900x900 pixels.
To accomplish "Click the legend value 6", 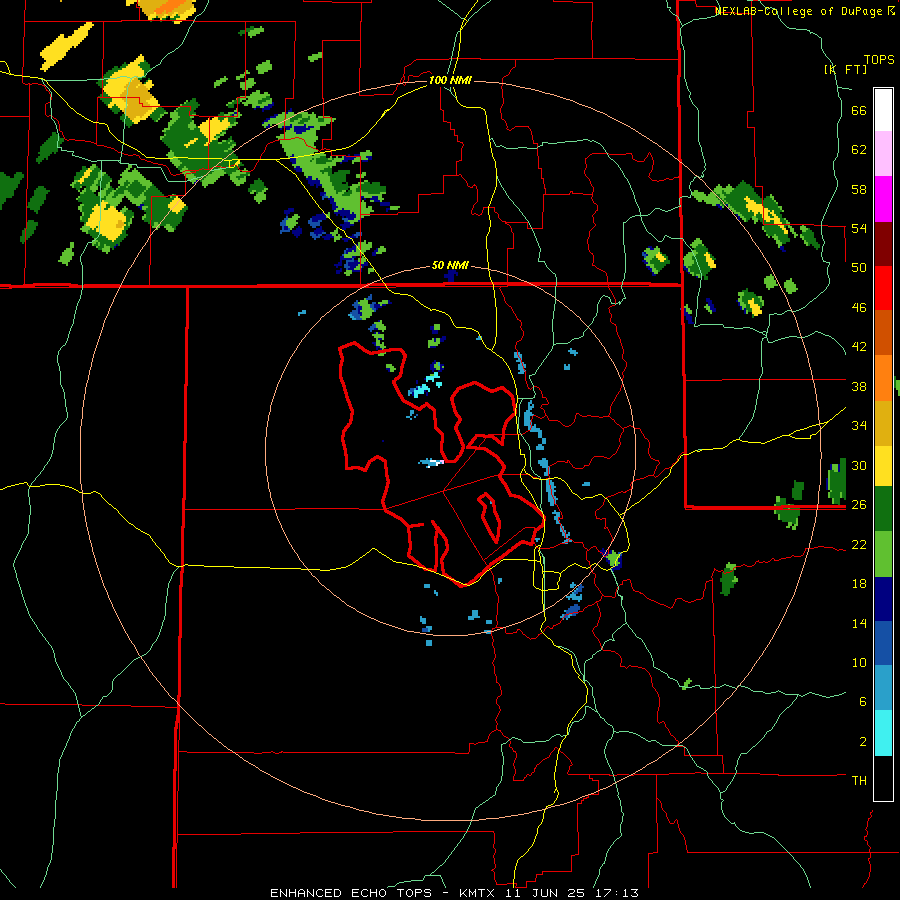I will (863, 702).
